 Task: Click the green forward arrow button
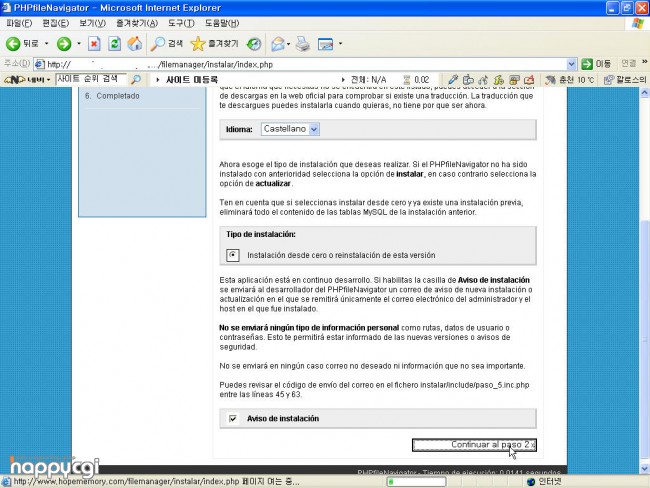pyautogui.click(x=64, y=44)
